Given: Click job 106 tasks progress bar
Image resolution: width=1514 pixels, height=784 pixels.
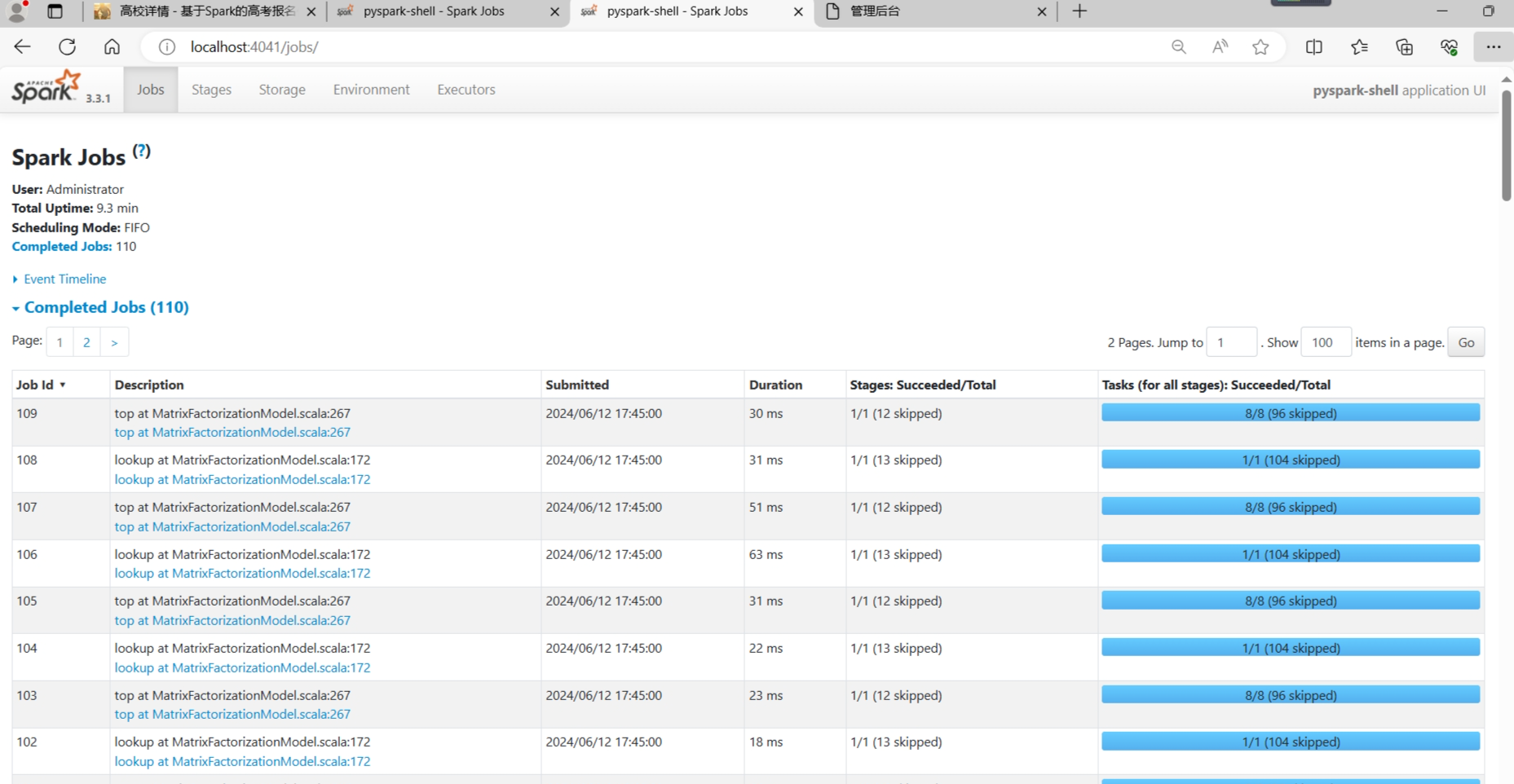Looking at the screenshot, I should 1291,554.
